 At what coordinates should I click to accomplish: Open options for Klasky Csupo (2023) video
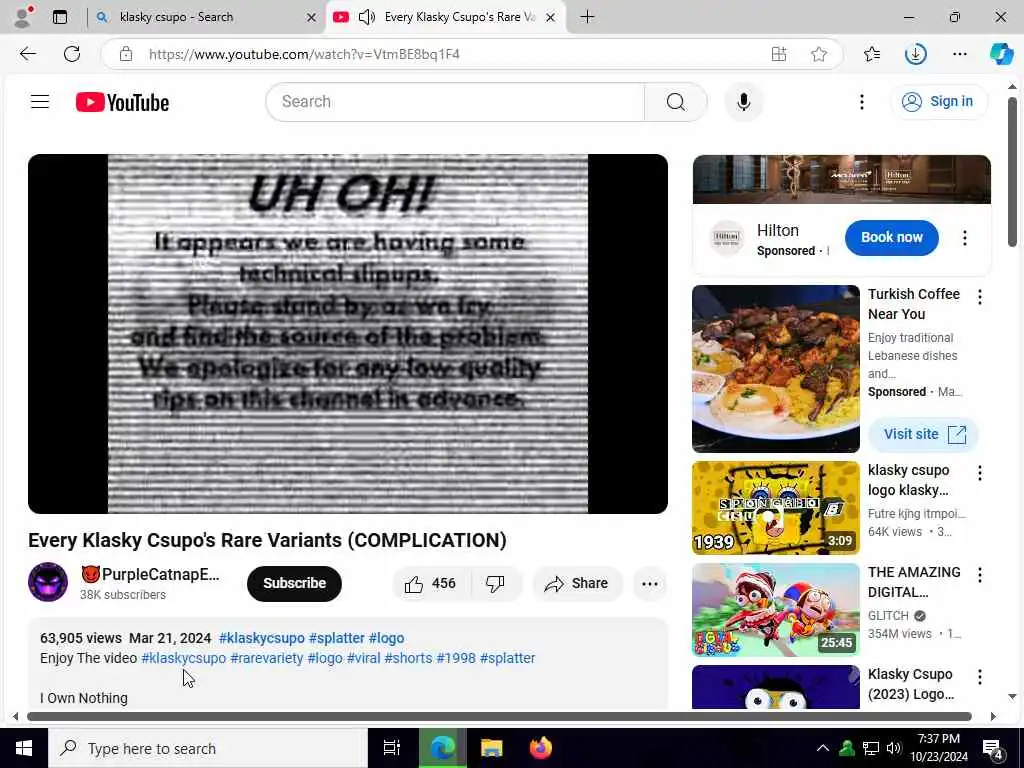pos(980,677)
